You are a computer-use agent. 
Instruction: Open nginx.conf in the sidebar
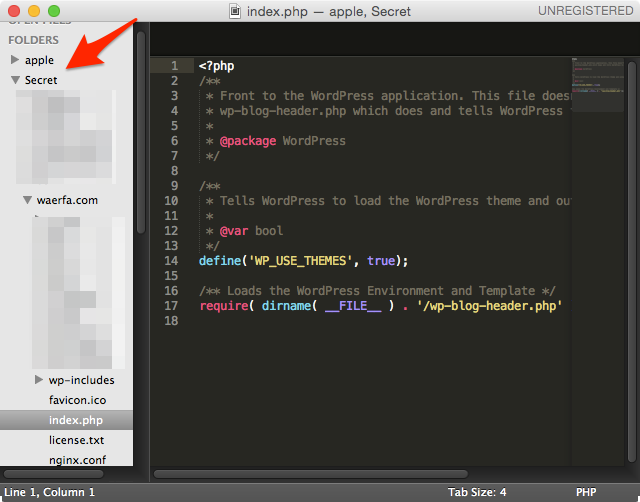click(x=78, y=460)
